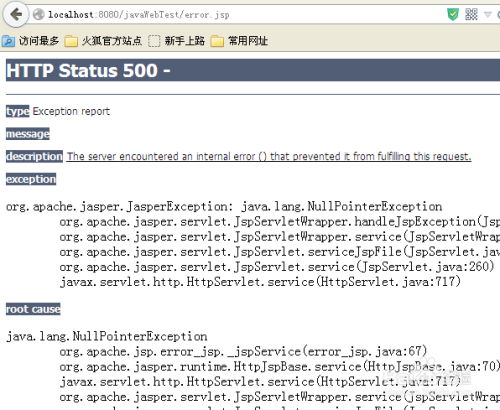
Task: Open the 新手上路 bookmark
Action: coord(176,41)
